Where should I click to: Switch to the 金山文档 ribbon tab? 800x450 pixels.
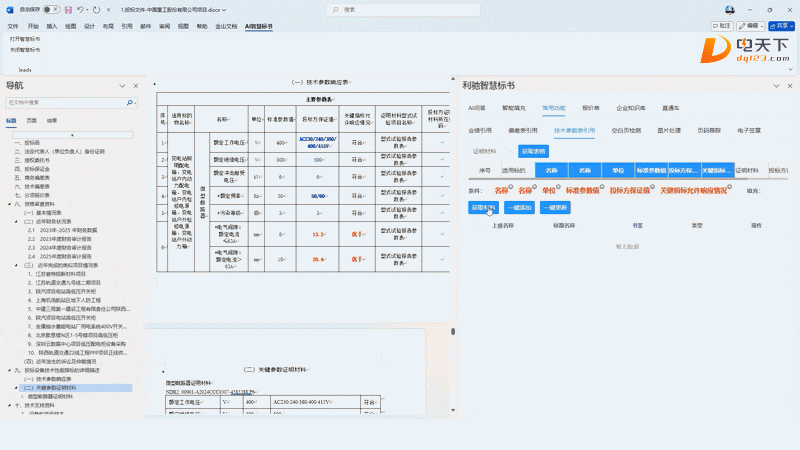[226, 26]
